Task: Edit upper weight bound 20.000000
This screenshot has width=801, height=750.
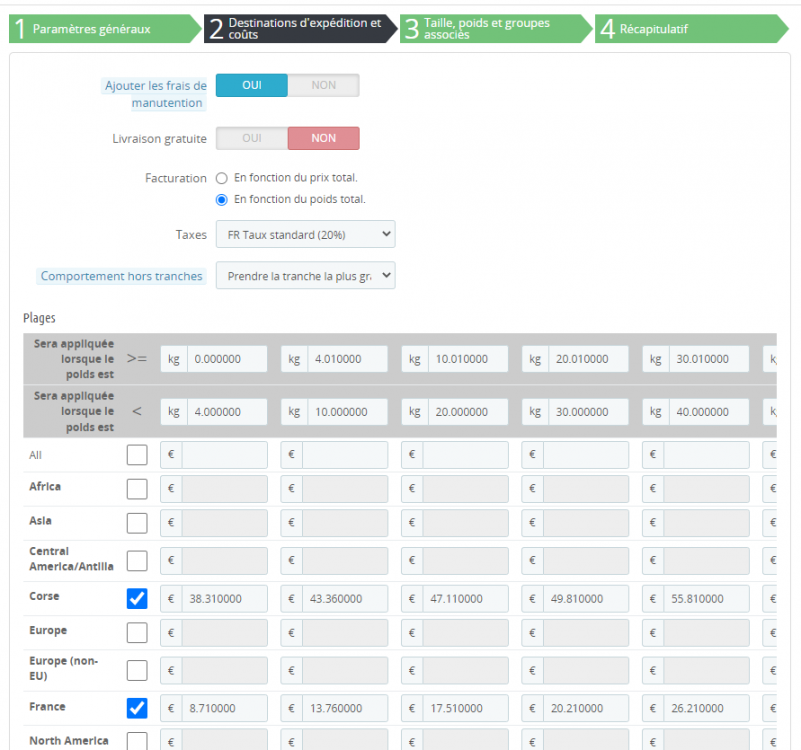Action: (x=468, y=412)
